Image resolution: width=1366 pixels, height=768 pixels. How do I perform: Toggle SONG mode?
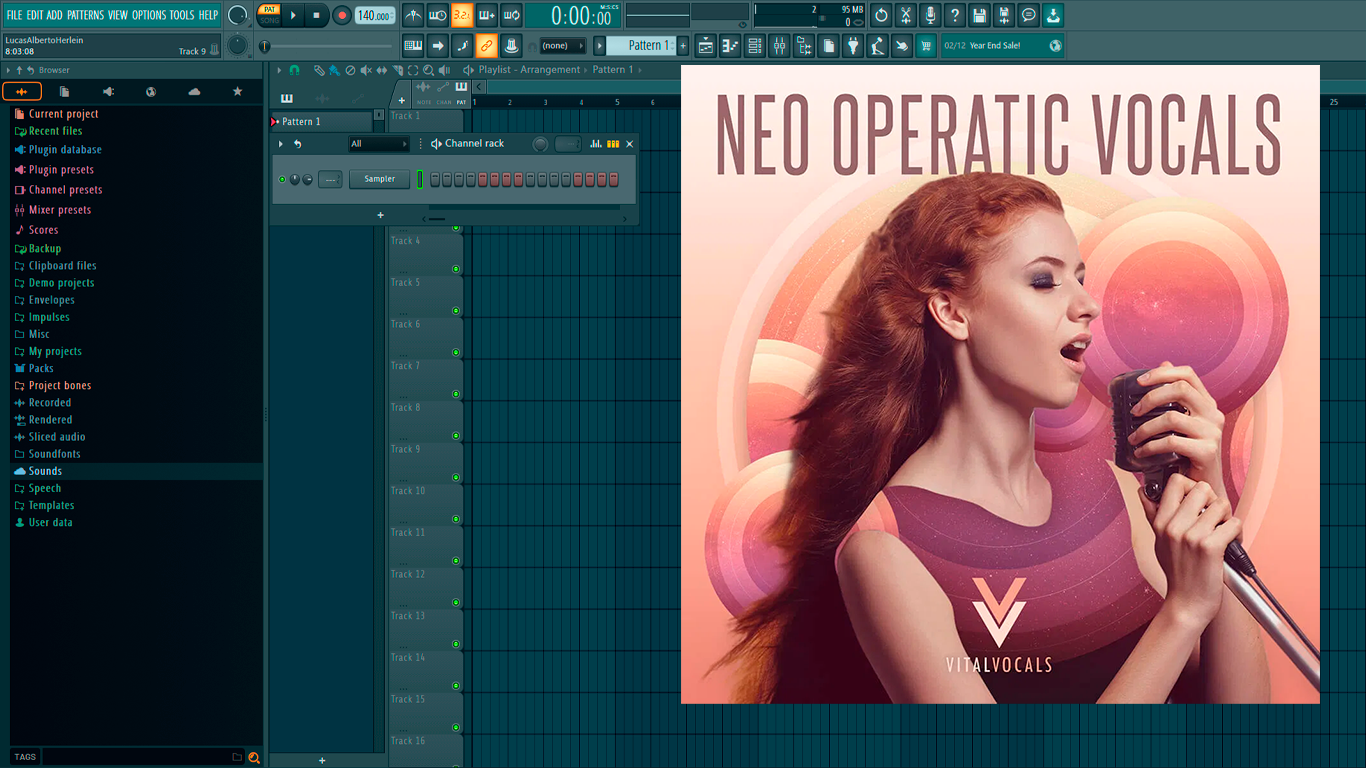click(269, 21)
